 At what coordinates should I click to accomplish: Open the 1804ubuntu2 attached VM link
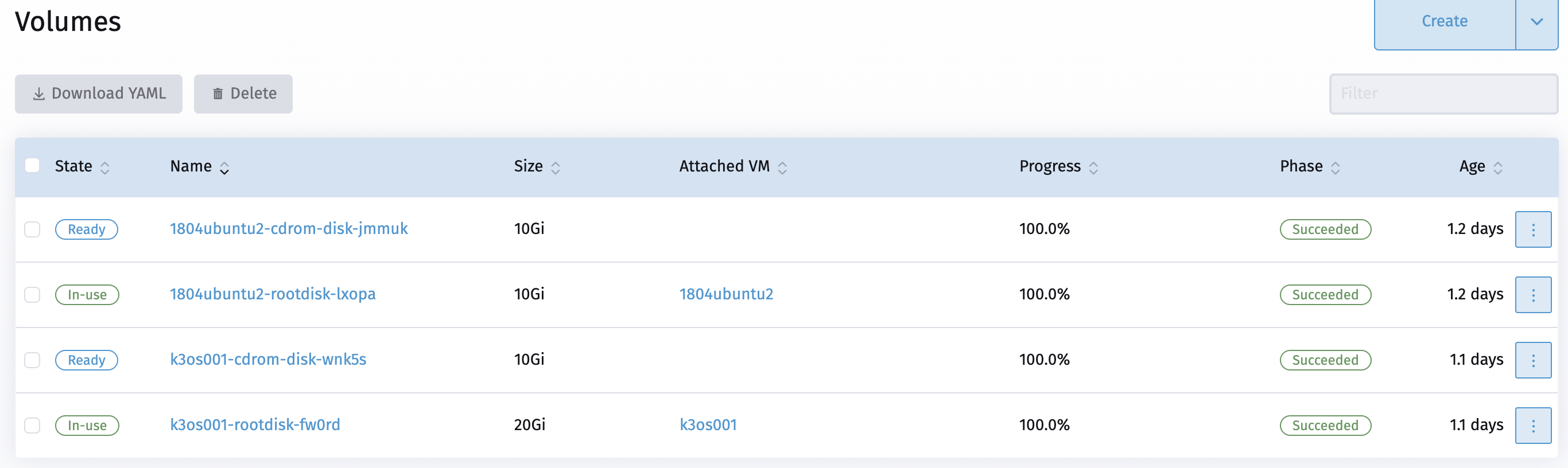pos(726,294)
